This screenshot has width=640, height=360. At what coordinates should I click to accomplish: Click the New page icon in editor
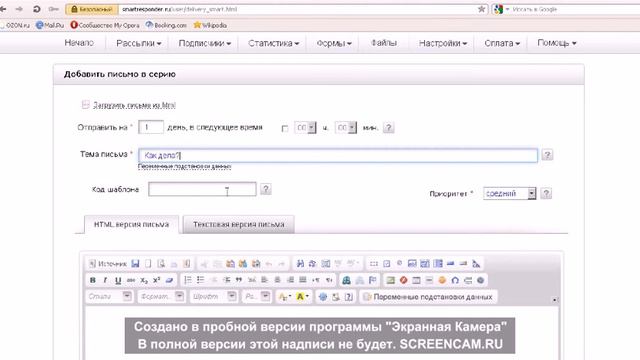148,264
